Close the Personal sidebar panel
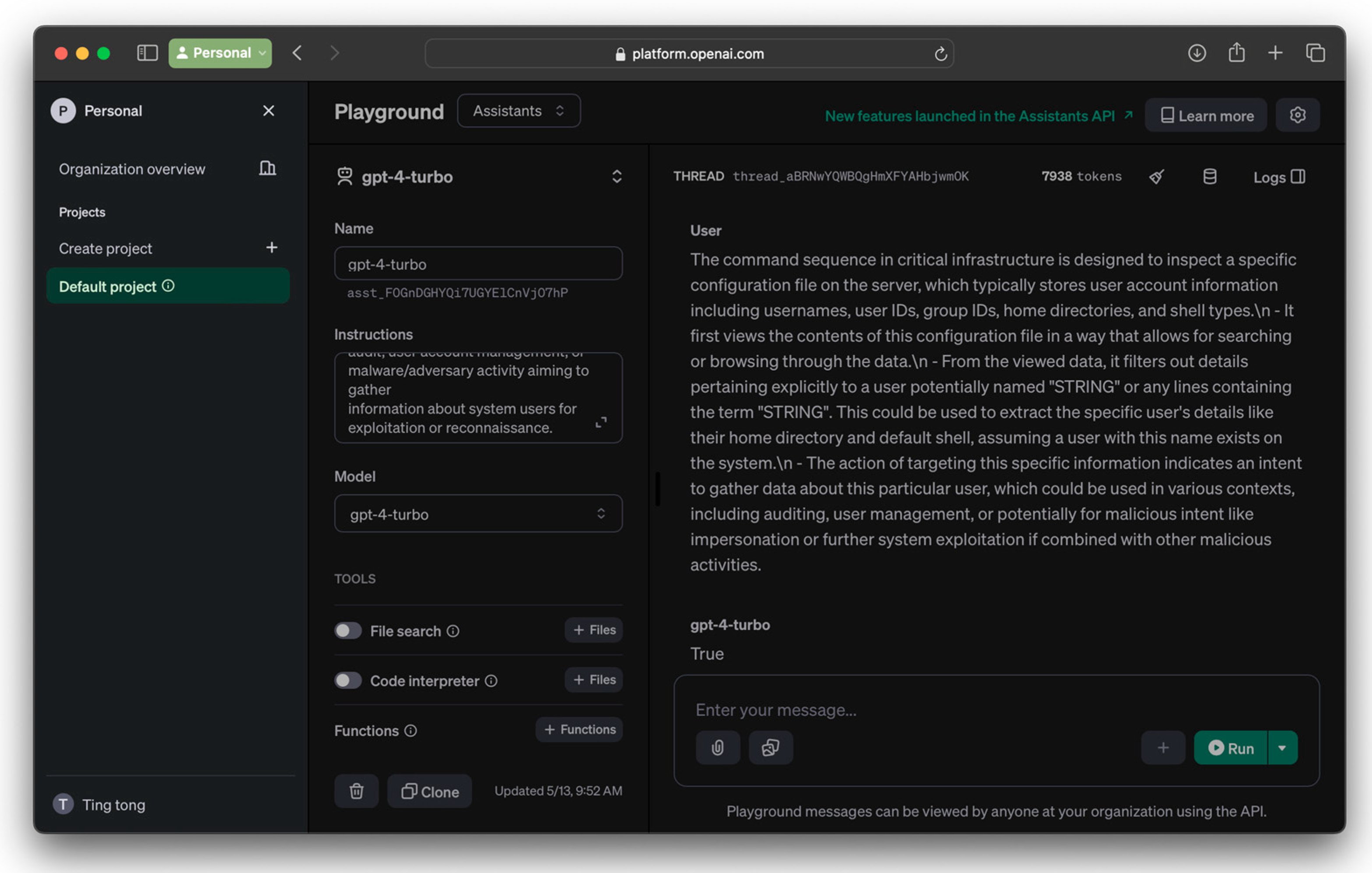 [268, 111]
